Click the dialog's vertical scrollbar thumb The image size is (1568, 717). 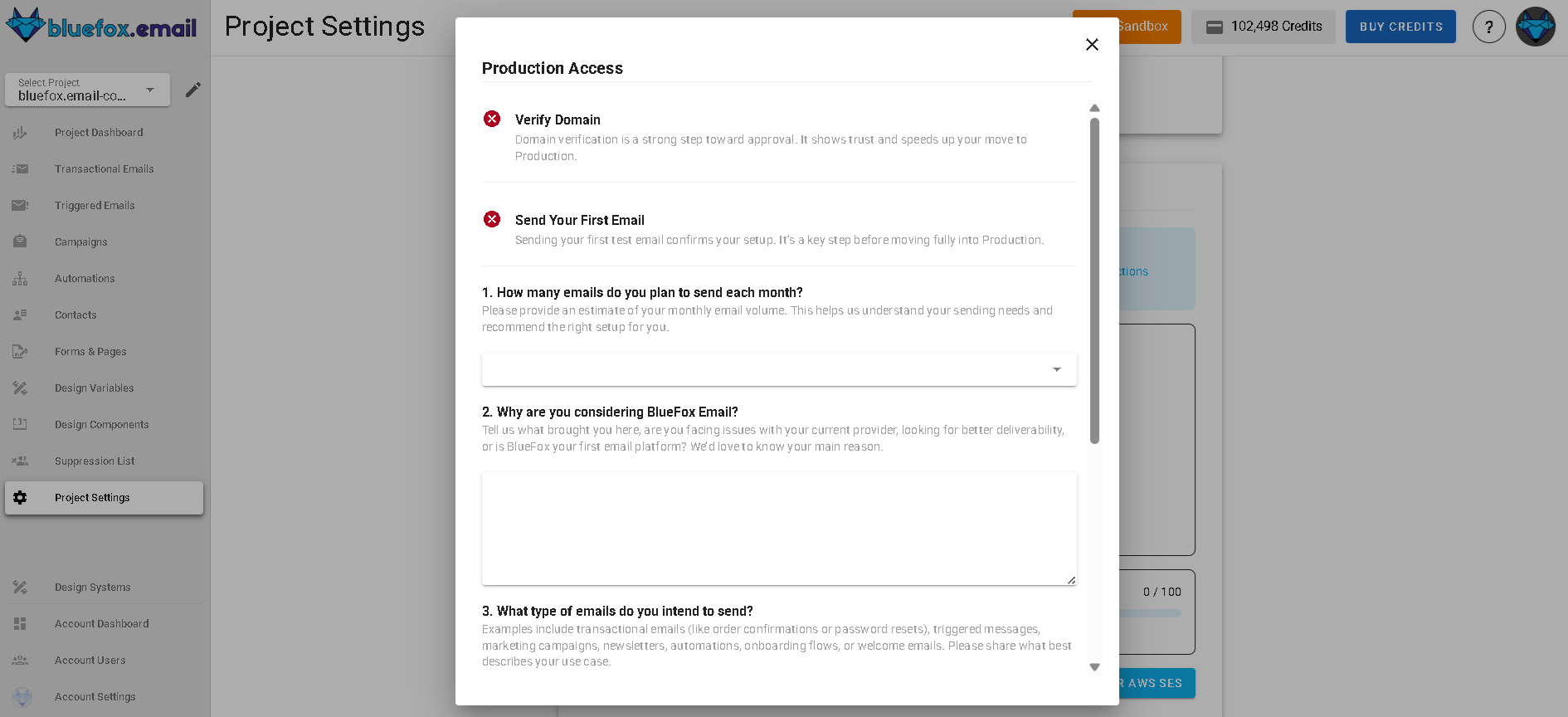(x=1094, y=280)
